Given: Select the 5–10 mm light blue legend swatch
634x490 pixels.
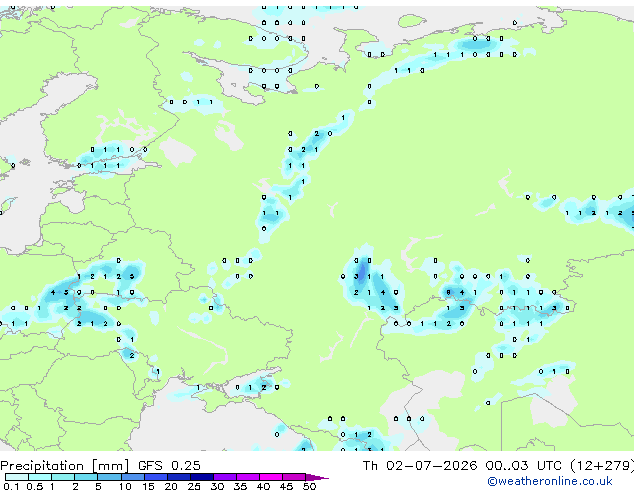Looking at the screenshot, I should coord(109,477).
